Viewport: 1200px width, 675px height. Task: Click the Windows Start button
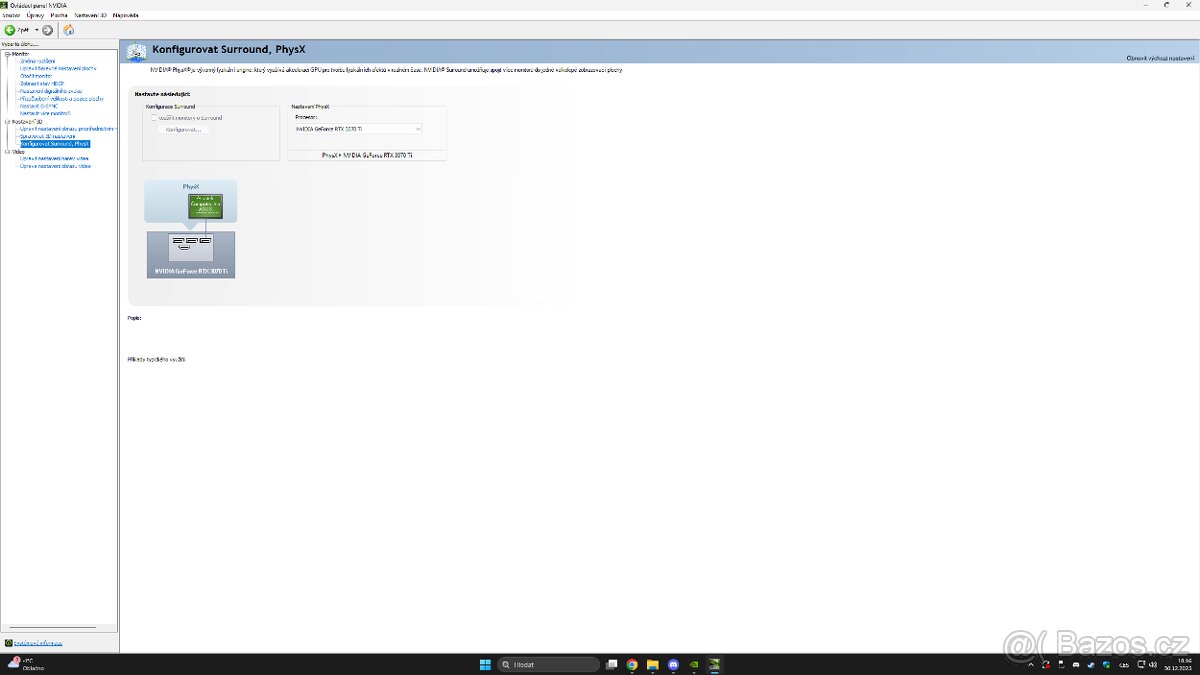(x=485, y=664)
